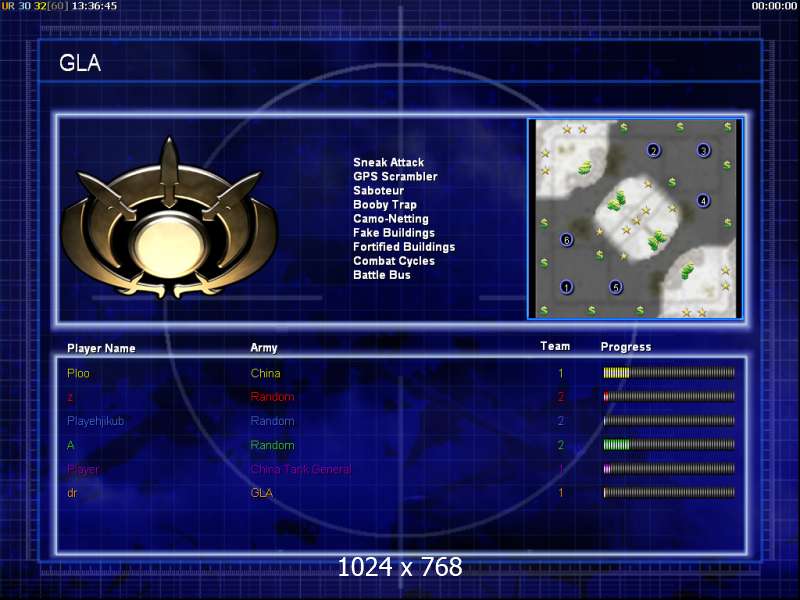Viewport: 800px width, 600px height.
Task: Click the Team column header
Action: click(x=555, y=346)
